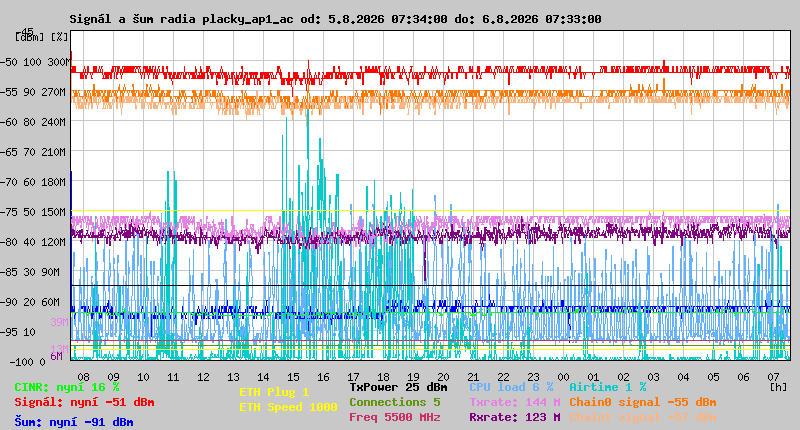This screenshot has height=430, width=800.
Task: Click the "[h]" hours unit label
Action: click(779, 387)
